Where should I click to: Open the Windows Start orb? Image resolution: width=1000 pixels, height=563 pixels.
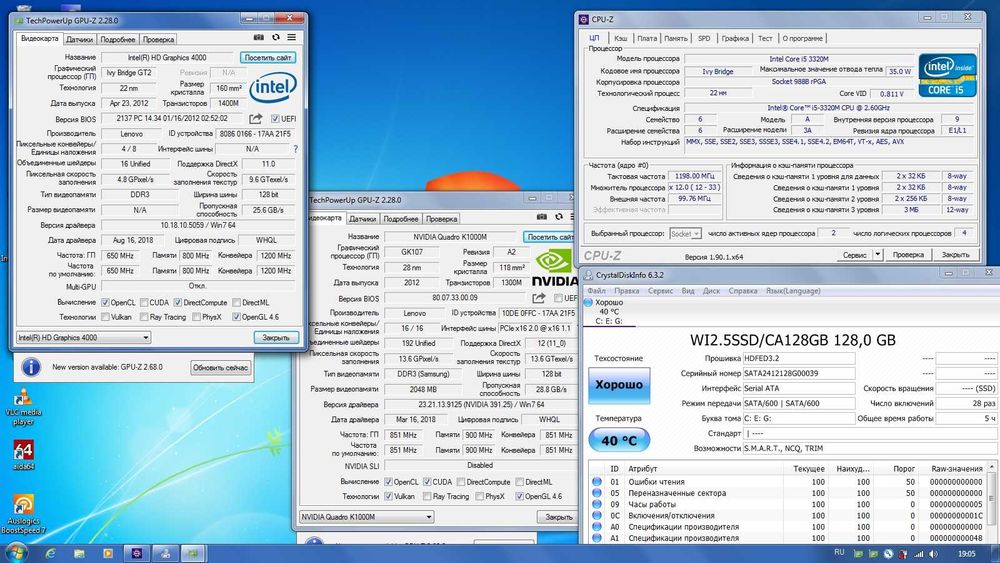click(15, 552)
